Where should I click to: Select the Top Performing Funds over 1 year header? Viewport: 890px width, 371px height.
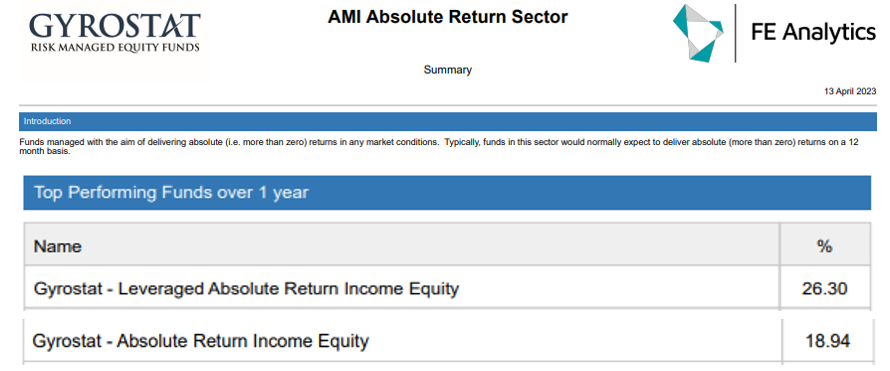(447, 193)
